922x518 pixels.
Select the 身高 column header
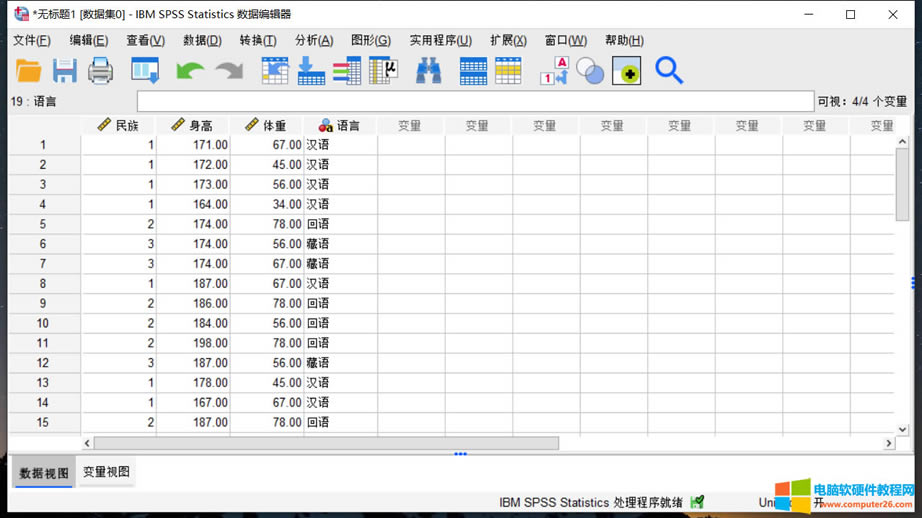193,126
